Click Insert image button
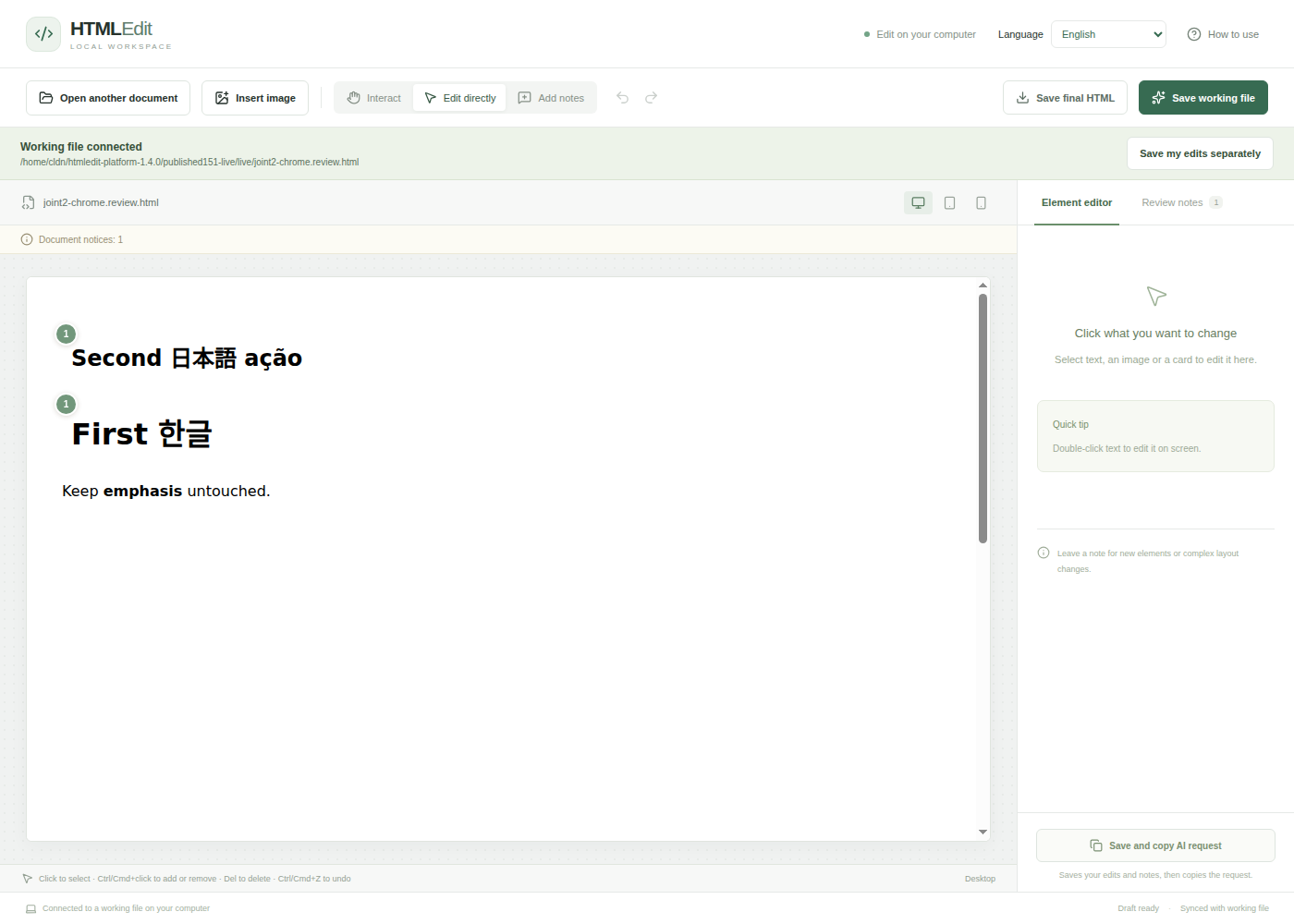Image resolution: width=1294 pixels, height=924 pixels. (255, 98)
